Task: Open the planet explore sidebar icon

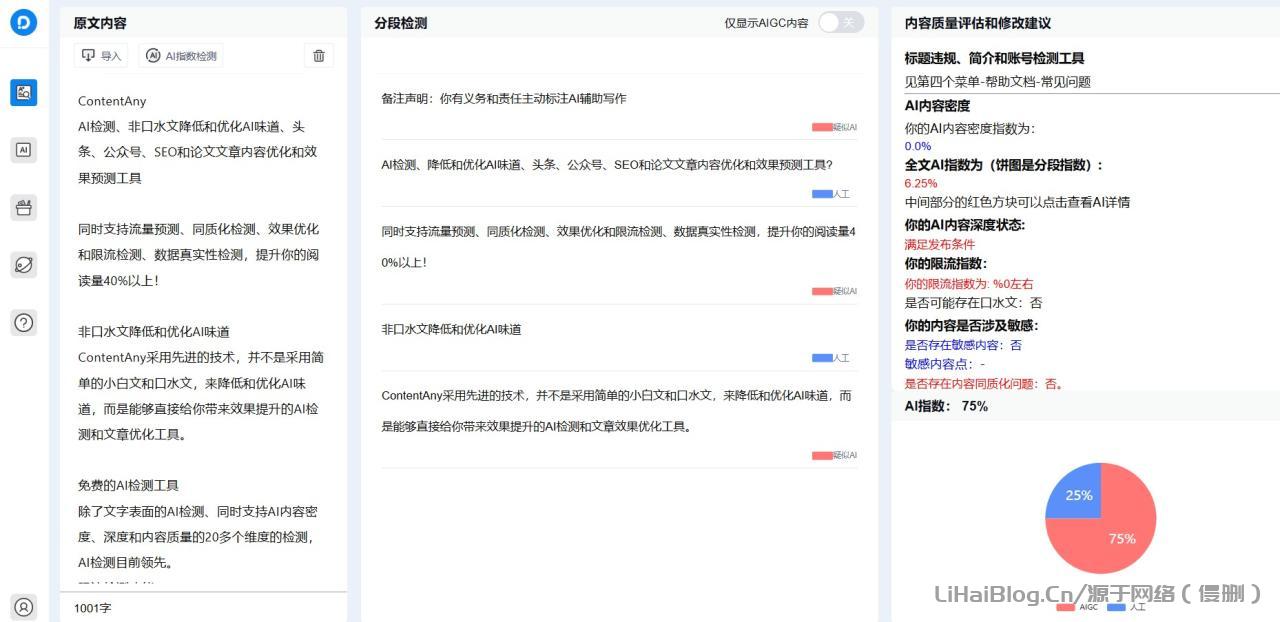Action: (x=24, y=265)
